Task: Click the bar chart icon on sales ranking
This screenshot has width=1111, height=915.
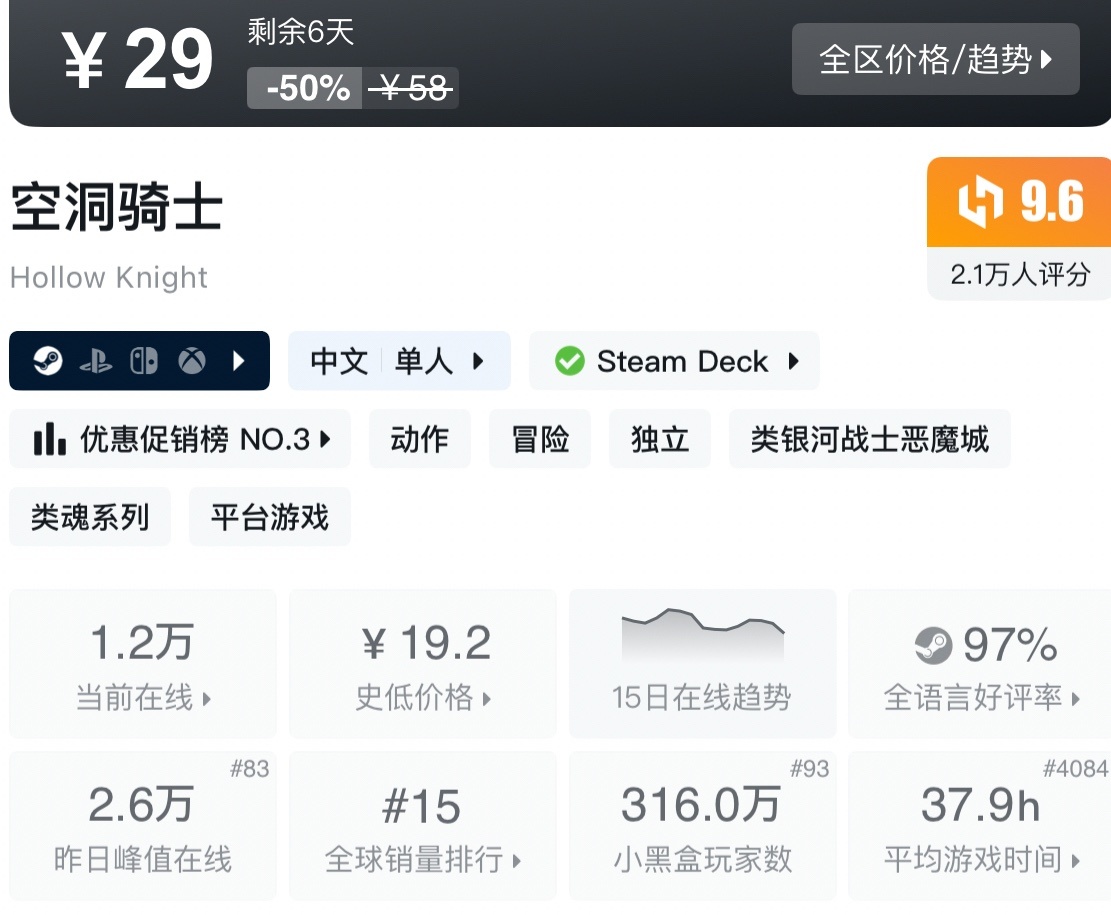Action: (50, 439)
